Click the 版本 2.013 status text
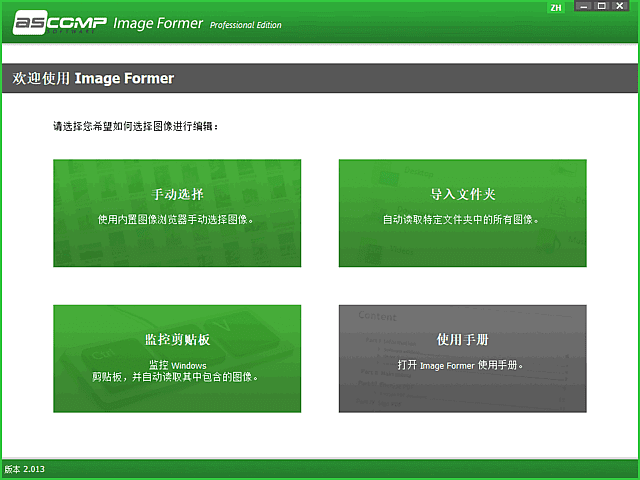 coord(25,469)
